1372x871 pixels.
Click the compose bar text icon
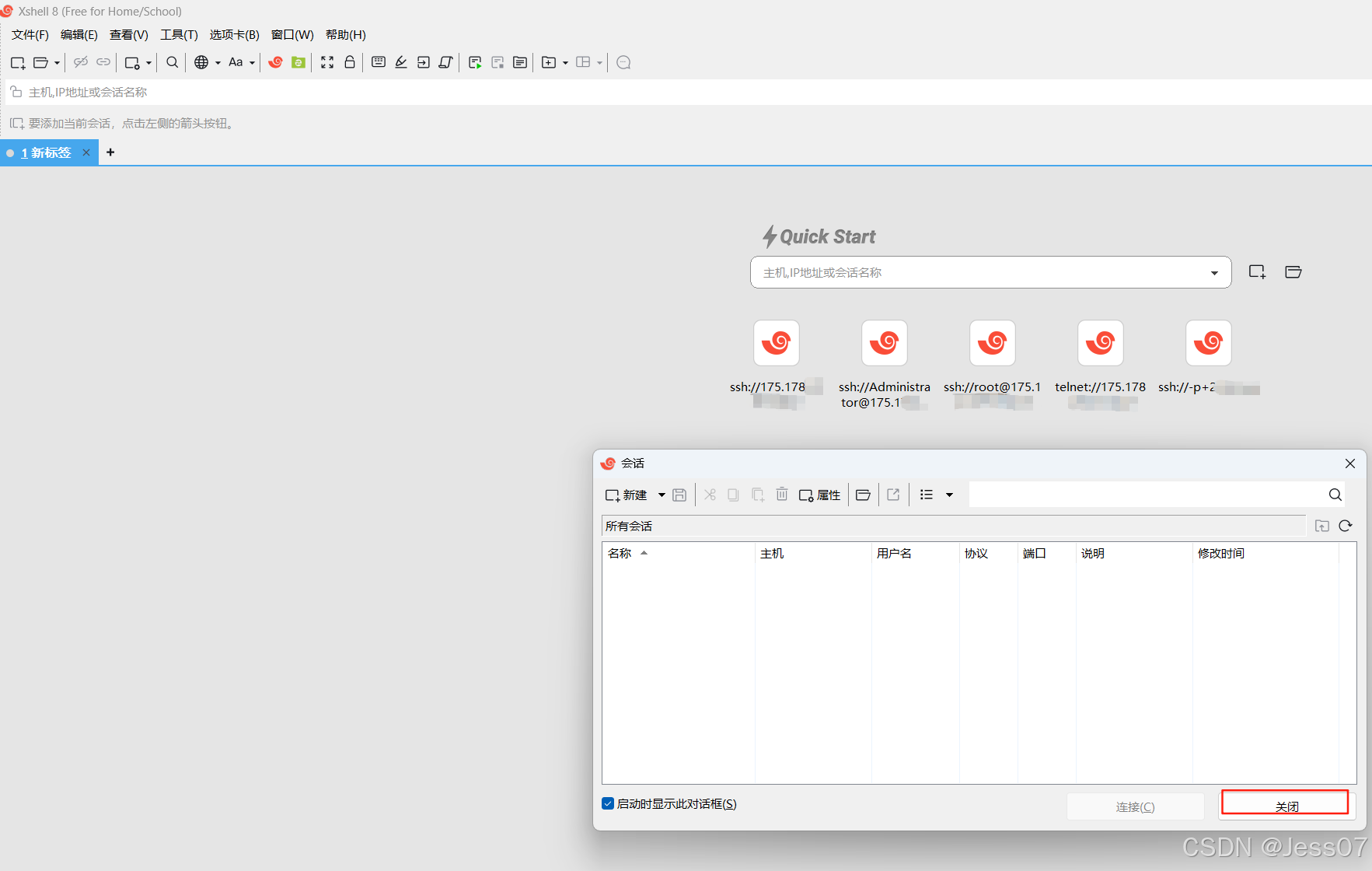click(x=520, y=62)
